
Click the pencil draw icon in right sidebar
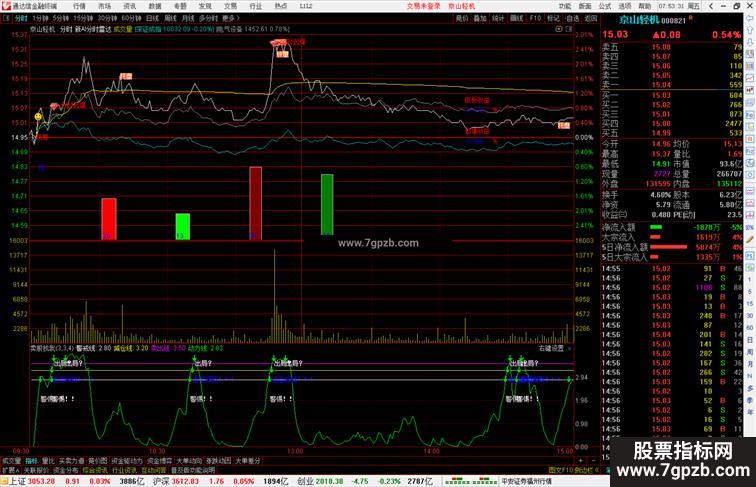click(750, 239)
